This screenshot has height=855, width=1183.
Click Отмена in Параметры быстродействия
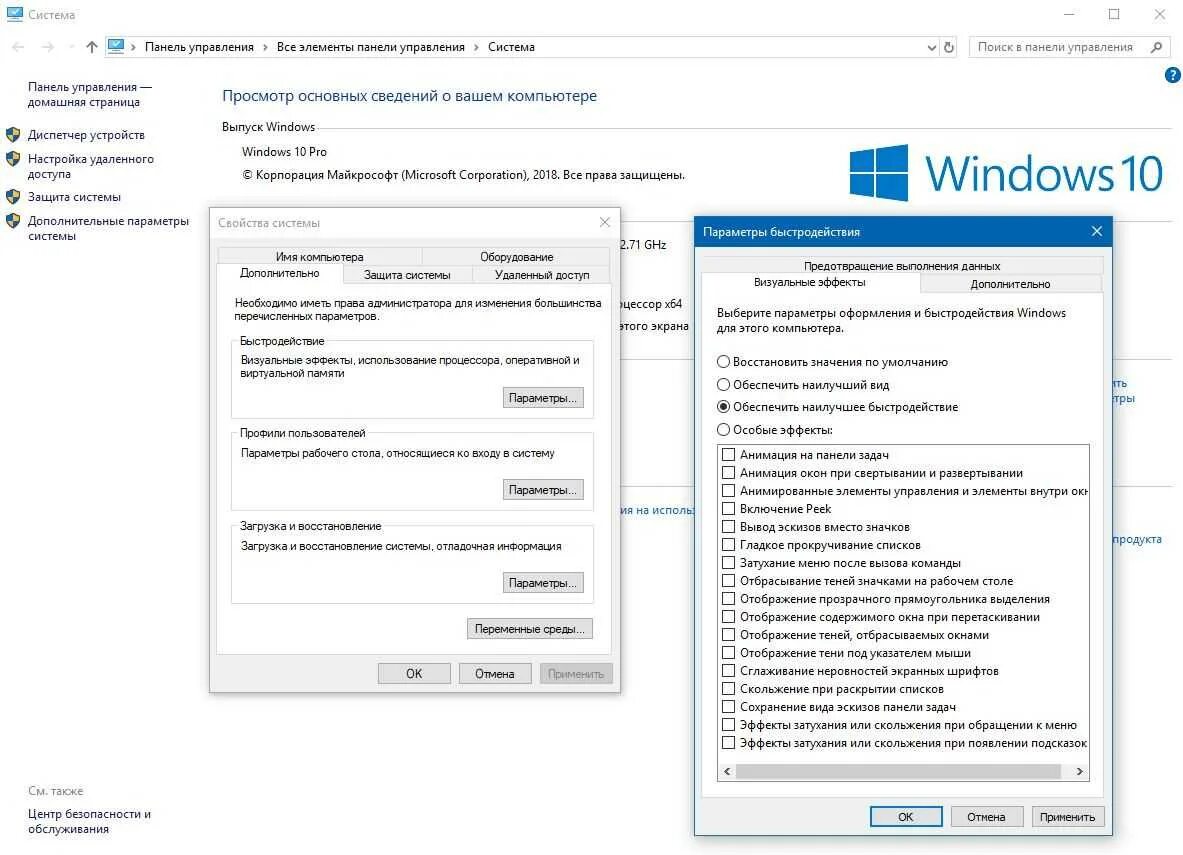point(986,817)
